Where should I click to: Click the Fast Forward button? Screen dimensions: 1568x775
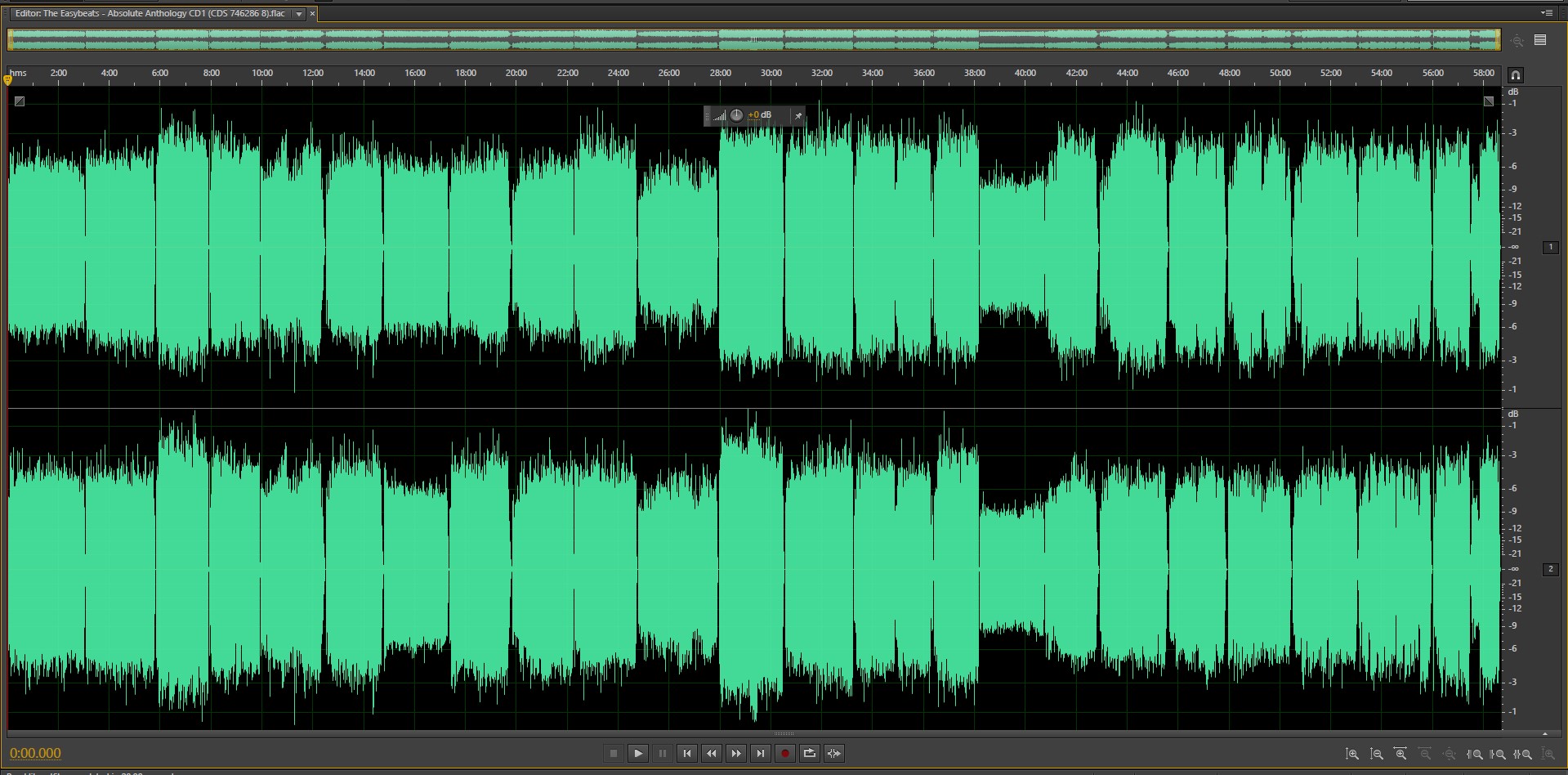[x=735, y=753]
